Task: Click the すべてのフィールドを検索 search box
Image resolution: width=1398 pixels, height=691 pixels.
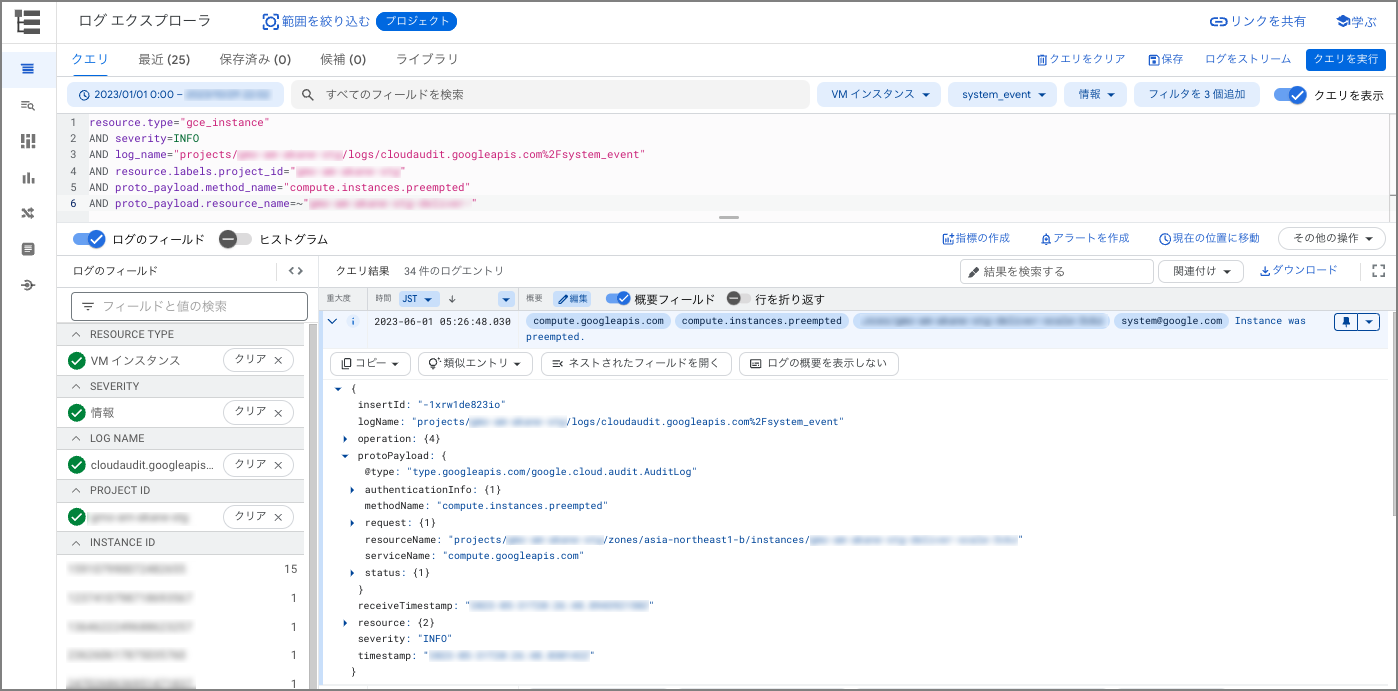Action: 550,95
